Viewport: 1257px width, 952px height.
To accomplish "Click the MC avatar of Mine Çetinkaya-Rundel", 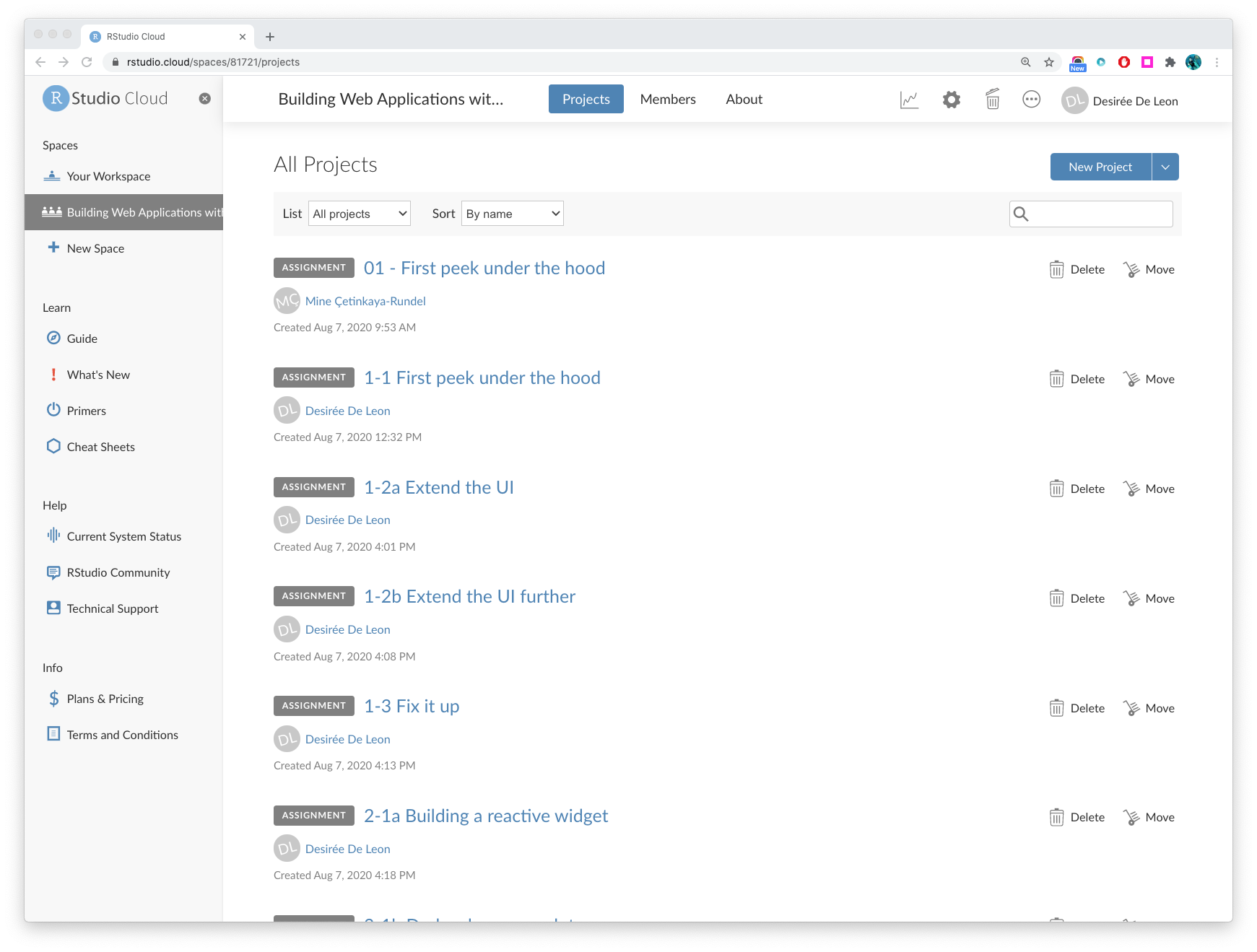I will (287, 301).
